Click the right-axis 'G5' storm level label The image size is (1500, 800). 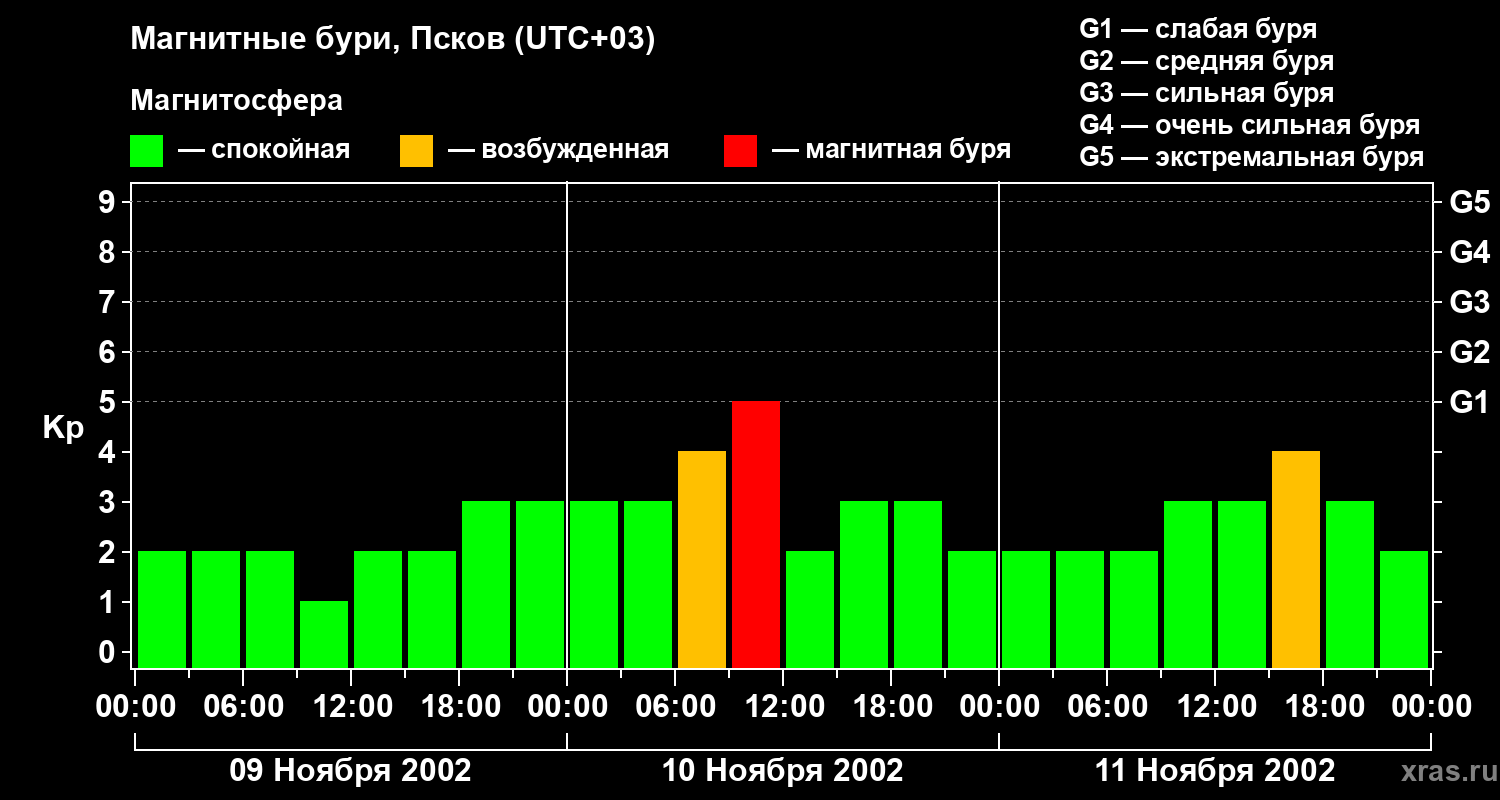pyautogui.click(x=1469, y=202)
